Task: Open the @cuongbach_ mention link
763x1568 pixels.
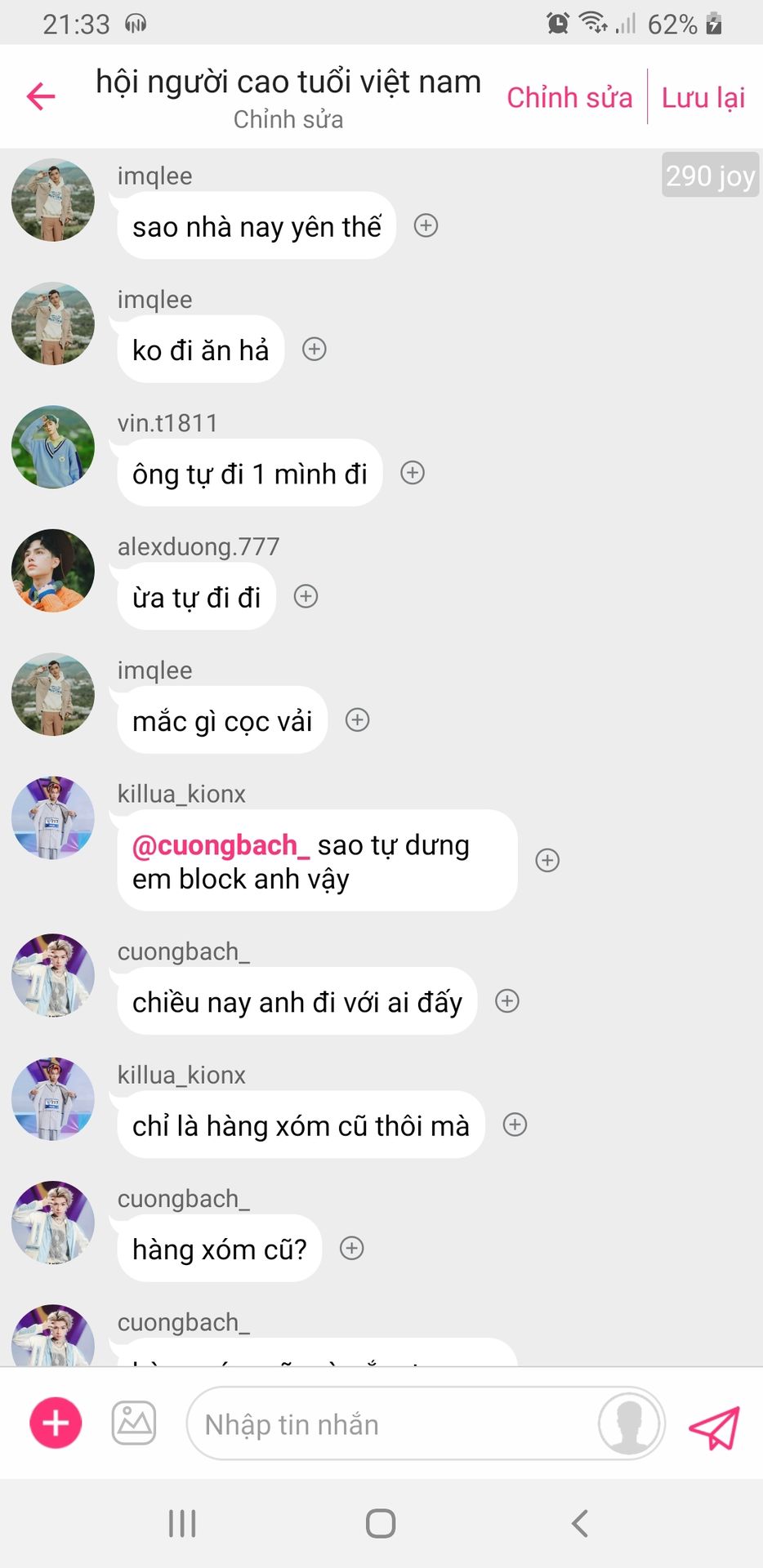Action: pyautogui.click(x=221, y=845)
